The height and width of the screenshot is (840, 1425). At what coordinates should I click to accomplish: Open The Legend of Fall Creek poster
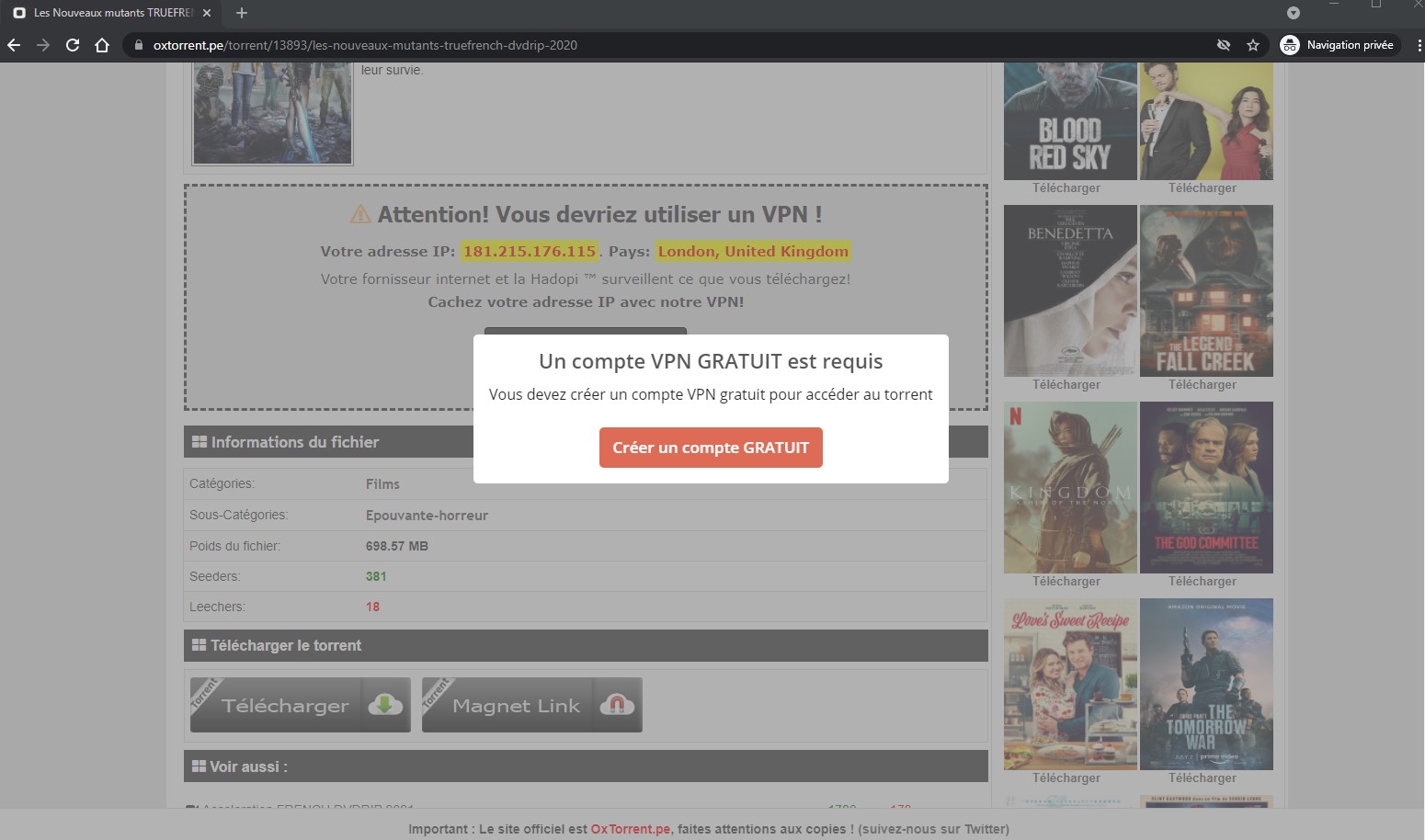click(x=1206, y=290)
